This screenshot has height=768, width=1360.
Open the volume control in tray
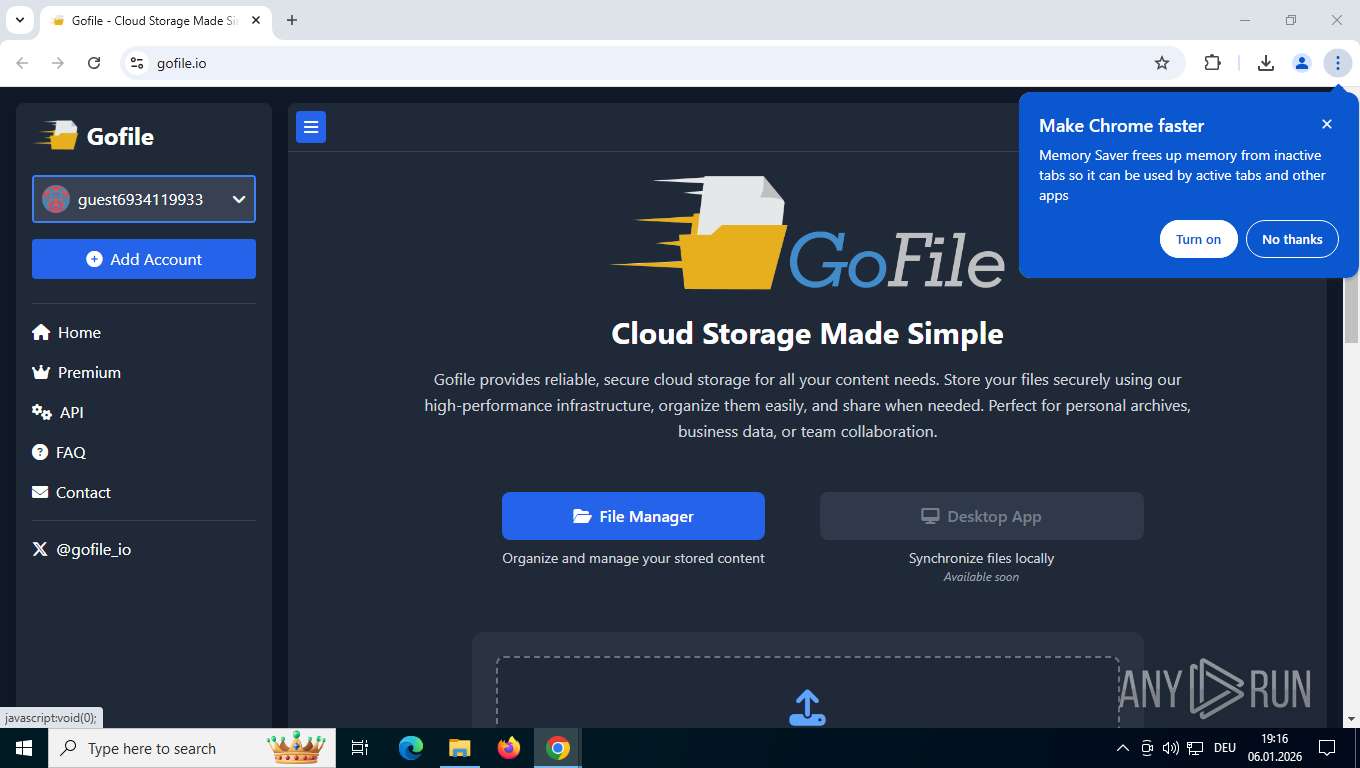(x=1171, y=748)
